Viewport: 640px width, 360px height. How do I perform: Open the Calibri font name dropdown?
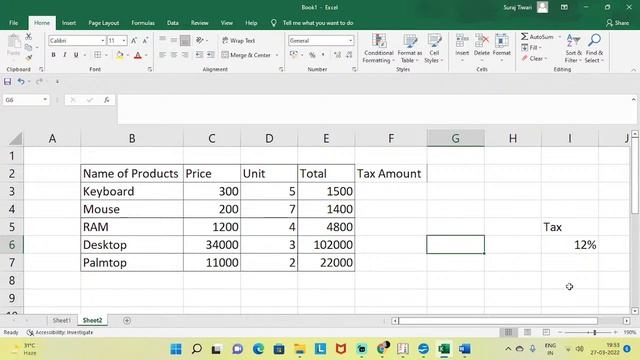(x=103, y=40)
